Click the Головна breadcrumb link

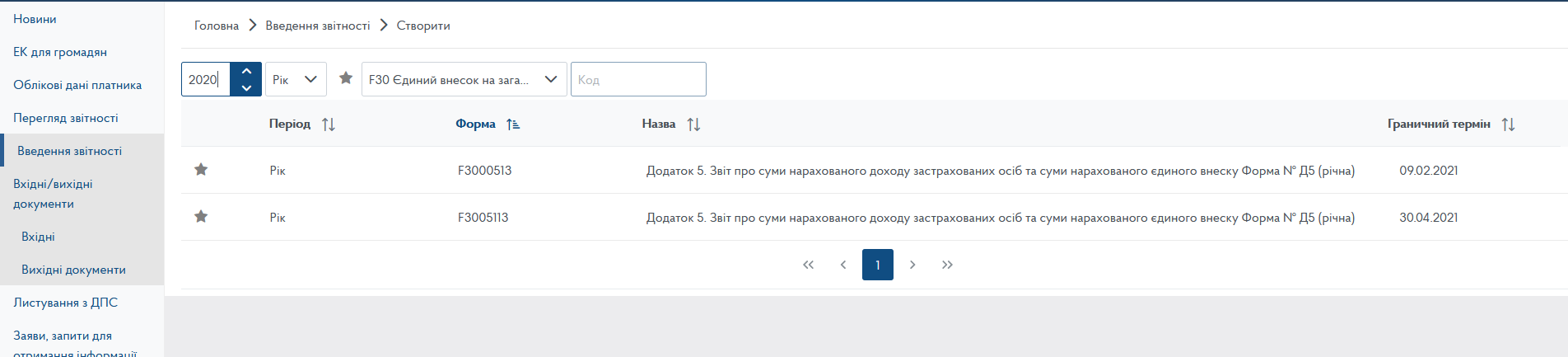tap(217, 26)
